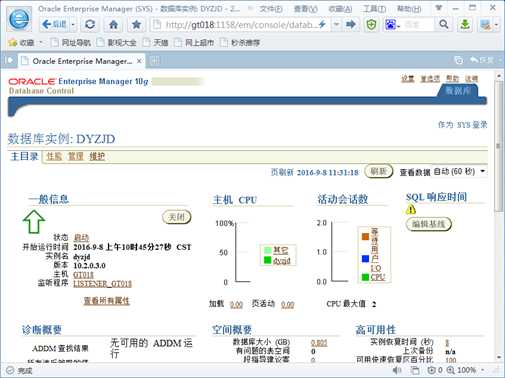505x378 pixels.
Task: Click the browser 'e' logo icon
Action: tap(19, 19)
